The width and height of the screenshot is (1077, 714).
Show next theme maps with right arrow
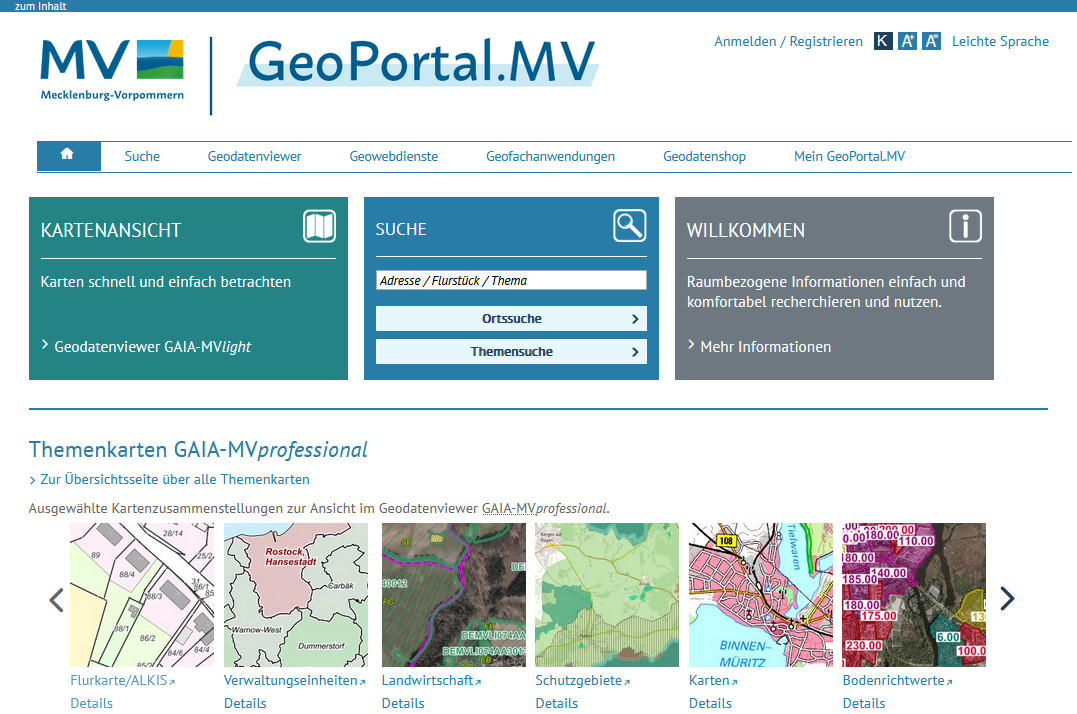[x=1007, y=598]
